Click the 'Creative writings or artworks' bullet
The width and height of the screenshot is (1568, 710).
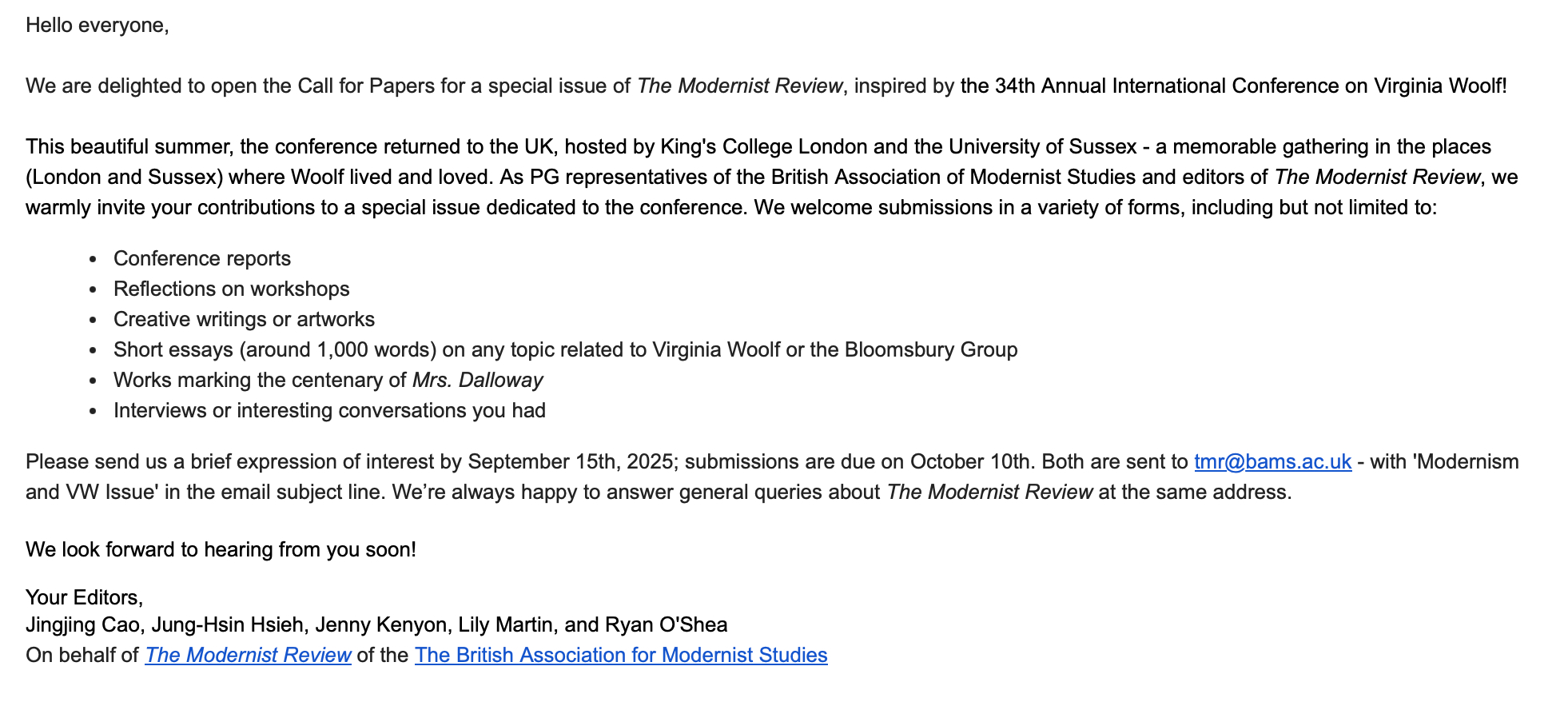coord(244,320)
